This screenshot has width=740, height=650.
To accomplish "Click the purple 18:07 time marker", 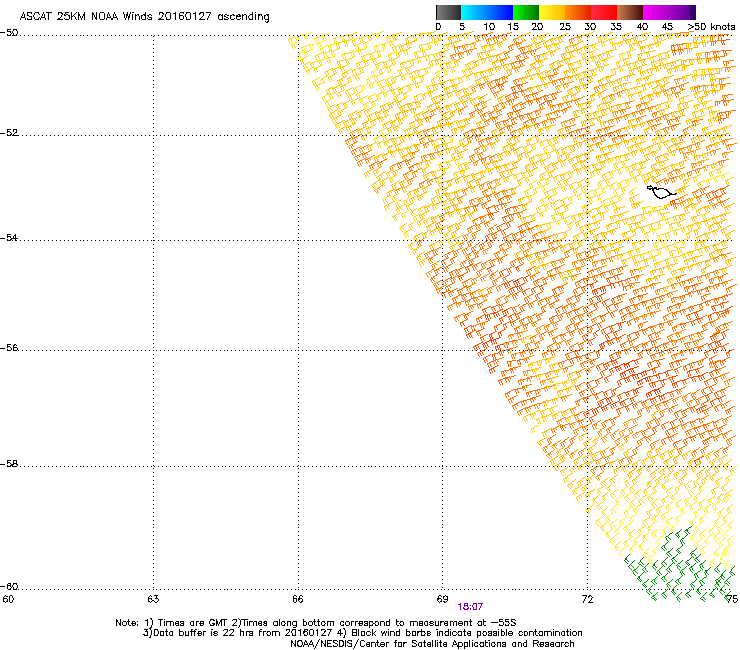I will click(x=470, y=607).
